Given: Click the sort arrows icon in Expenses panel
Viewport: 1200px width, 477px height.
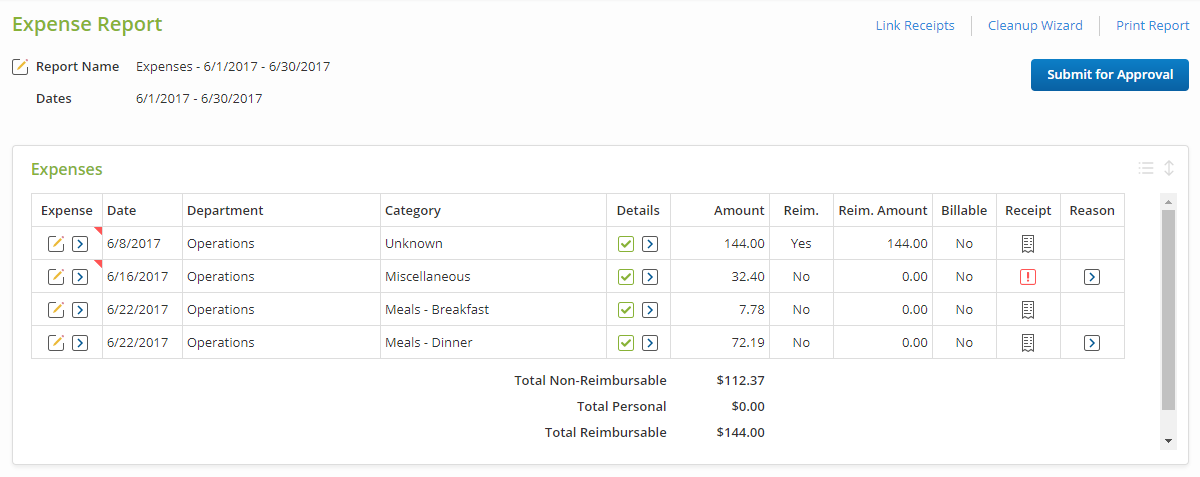Looking at the screenshot, I should pyautogui.click(x=1169, y=168).
